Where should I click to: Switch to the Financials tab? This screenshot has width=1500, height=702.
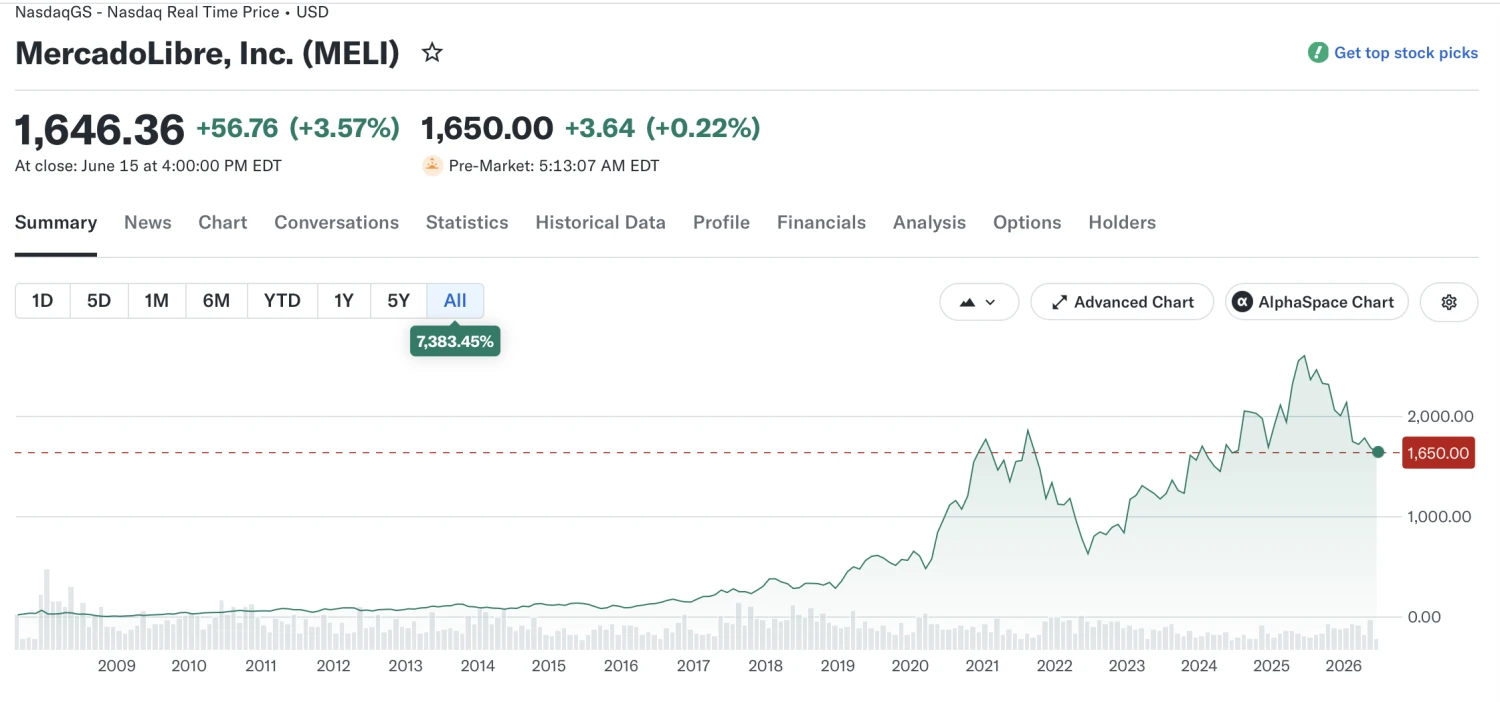click(822, 223)
